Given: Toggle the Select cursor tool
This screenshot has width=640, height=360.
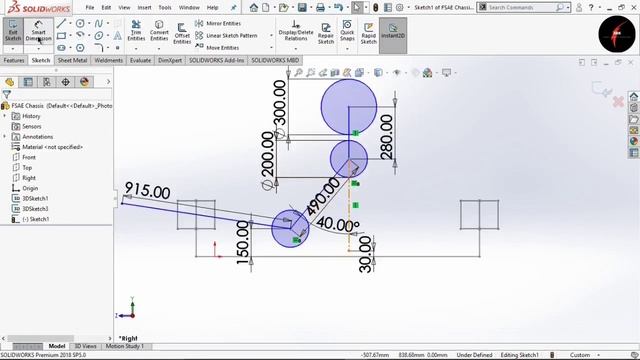Looking at the screenshot, I should [x=357, y=7].
